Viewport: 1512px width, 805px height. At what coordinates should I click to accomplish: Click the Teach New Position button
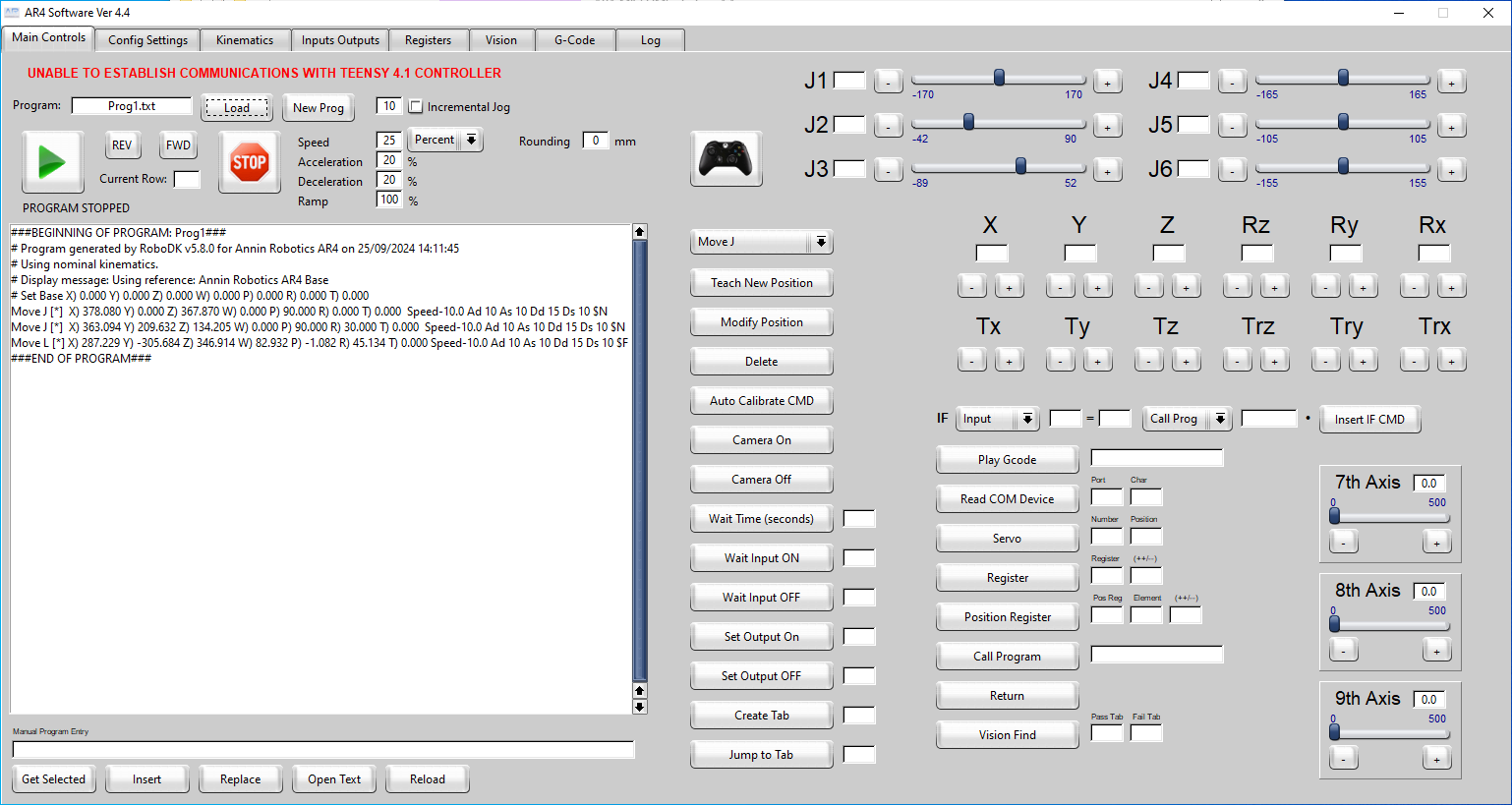(x=761, y=283)
